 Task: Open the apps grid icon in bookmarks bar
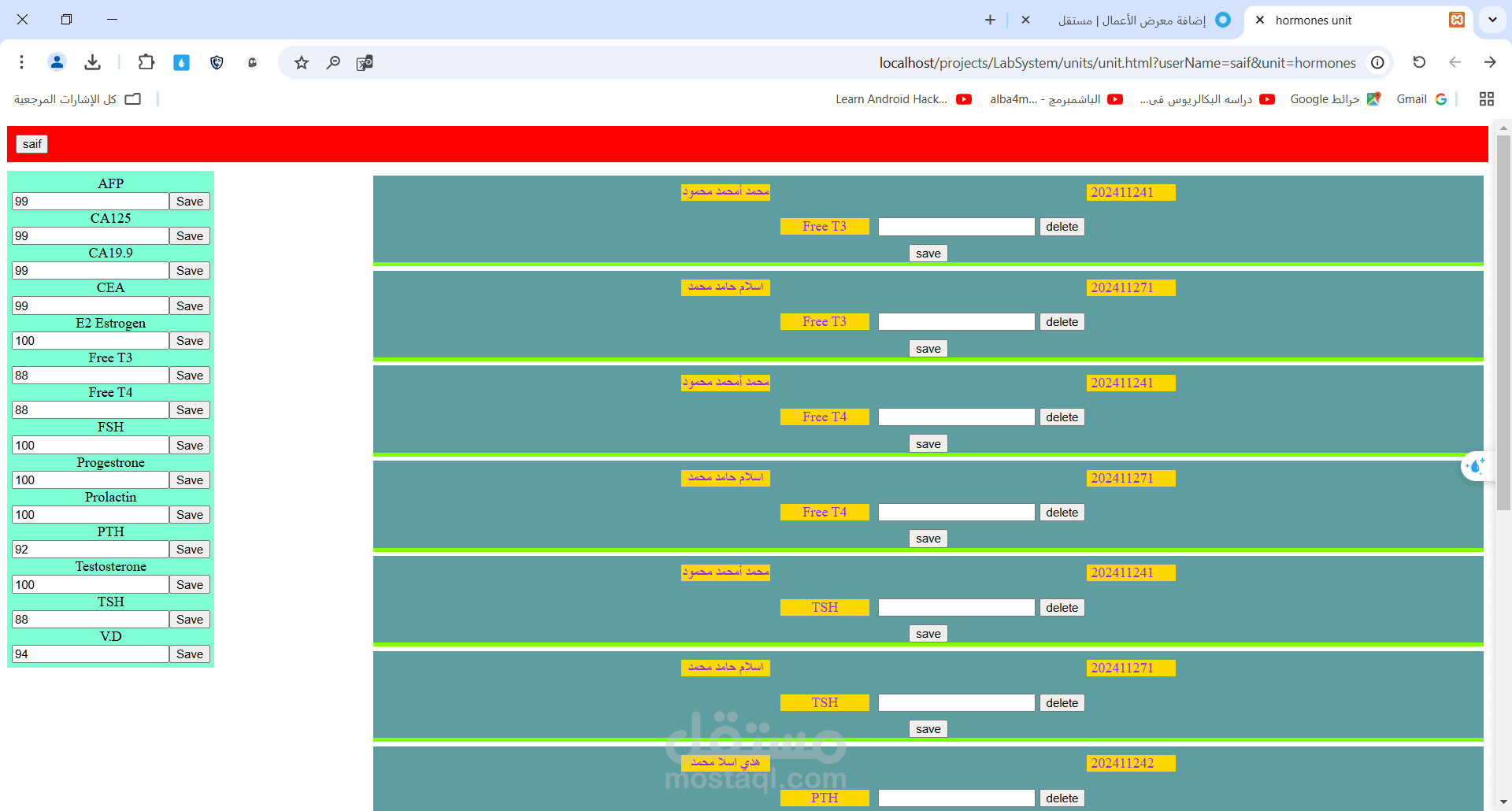(1487, 99)
